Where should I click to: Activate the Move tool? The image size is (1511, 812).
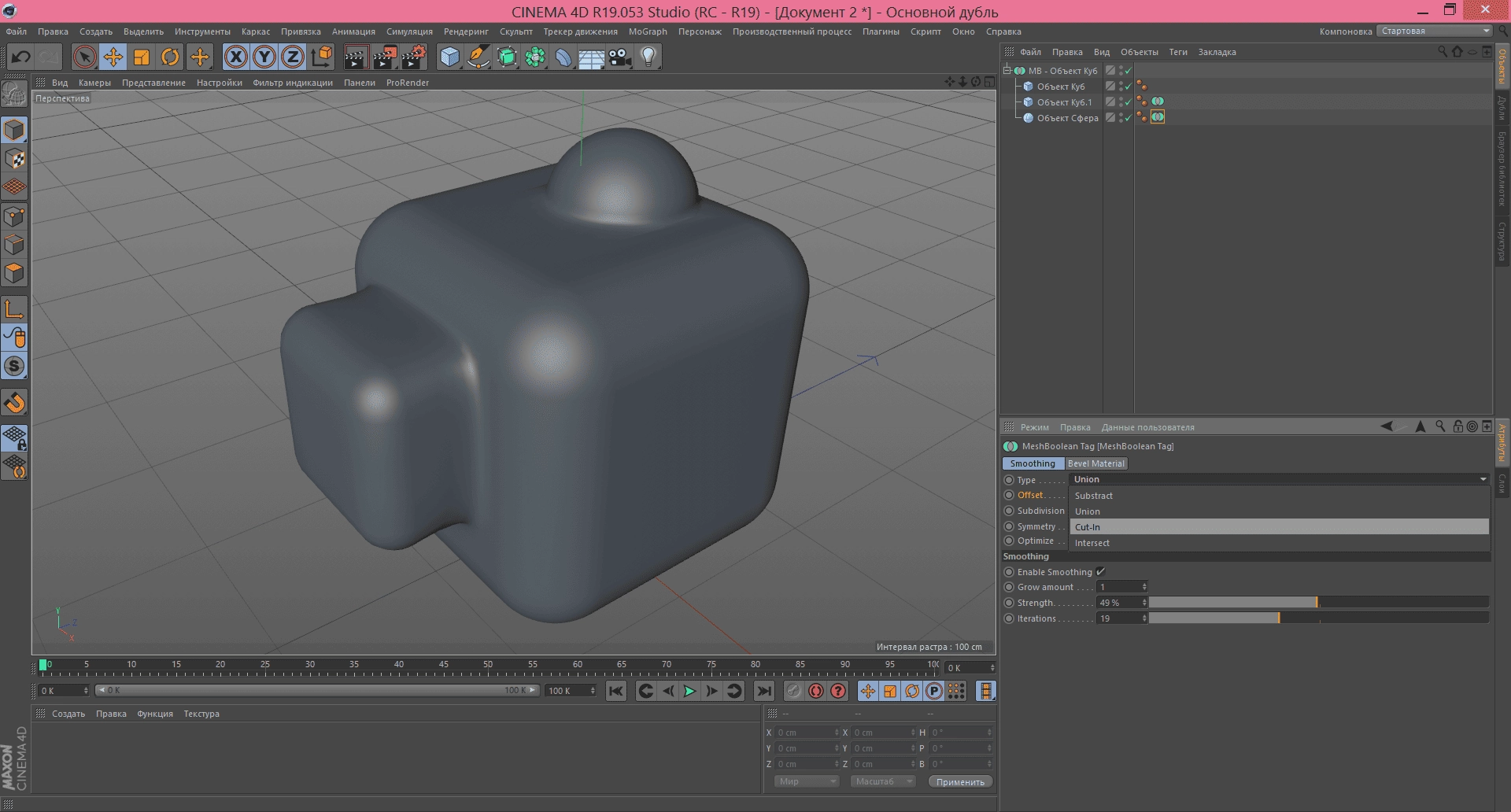[x=113, y=57]
